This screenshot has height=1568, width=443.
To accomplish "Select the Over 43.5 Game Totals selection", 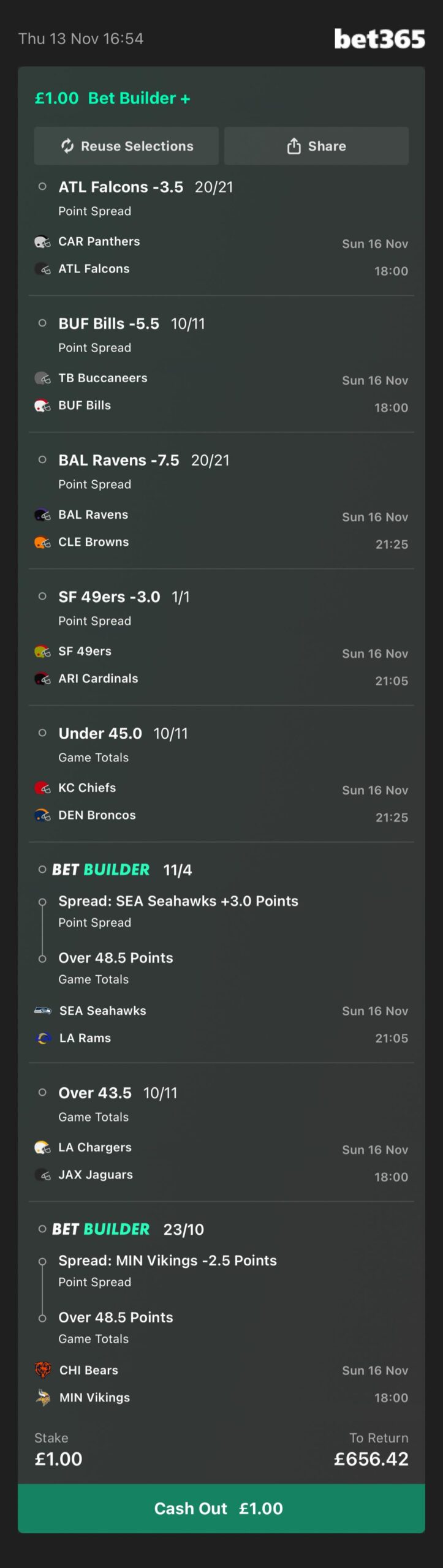I will click(x=95, y=1093).
